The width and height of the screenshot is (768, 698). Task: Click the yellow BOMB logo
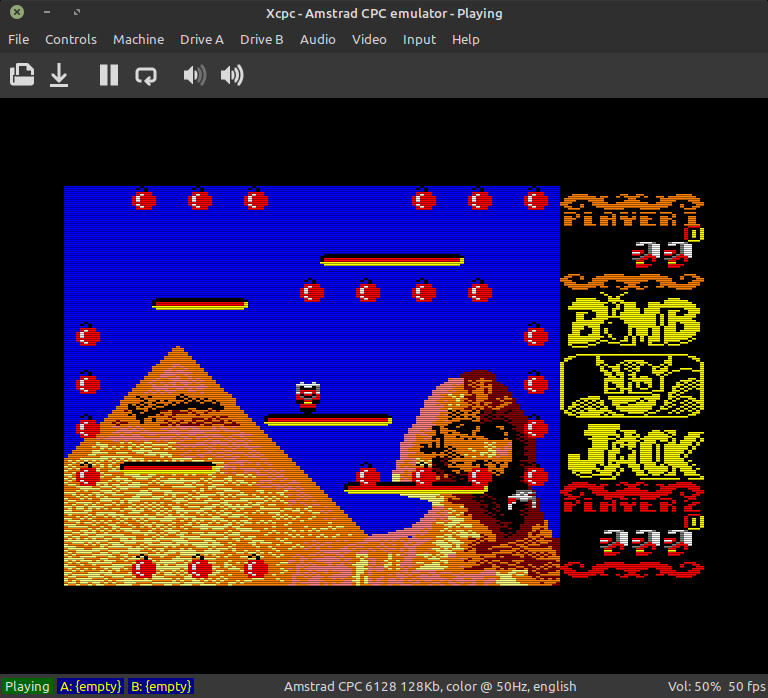pyautogui.click(x=633, y=320)
